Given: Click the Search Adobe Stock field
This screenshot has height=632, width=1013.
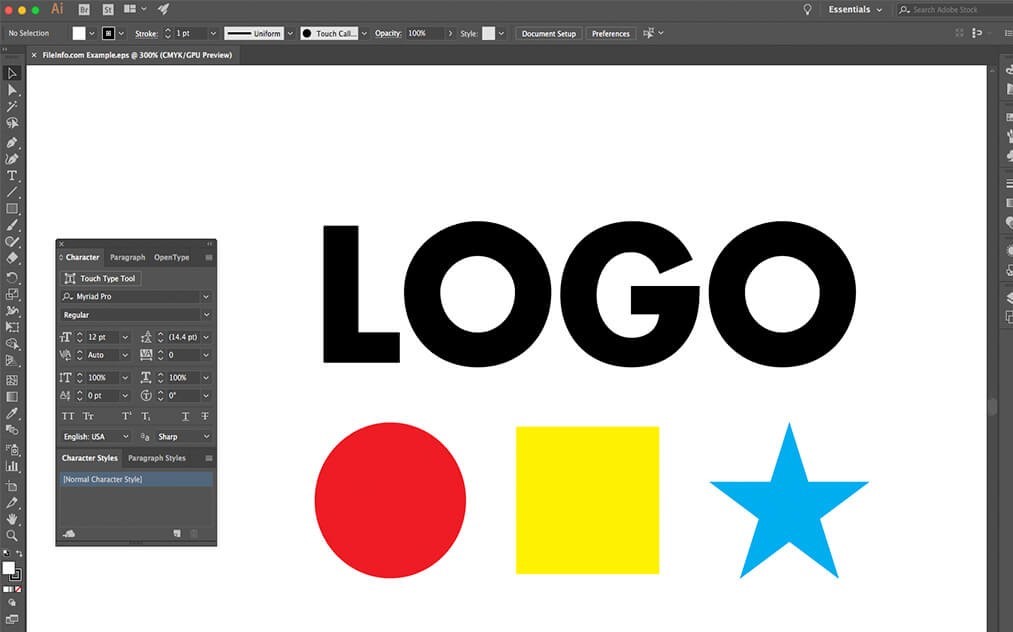Looking at the screenshot, I should coord(954,10).
